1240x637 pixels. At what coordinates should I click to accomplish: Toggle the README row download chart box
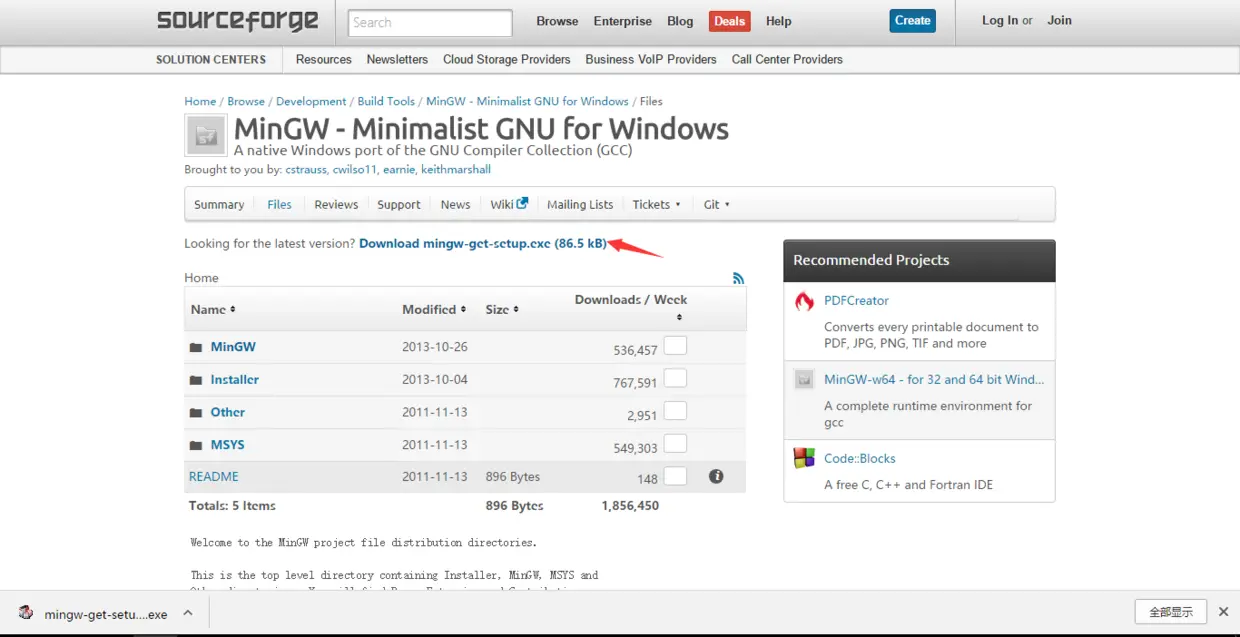(x=675, y=476)
